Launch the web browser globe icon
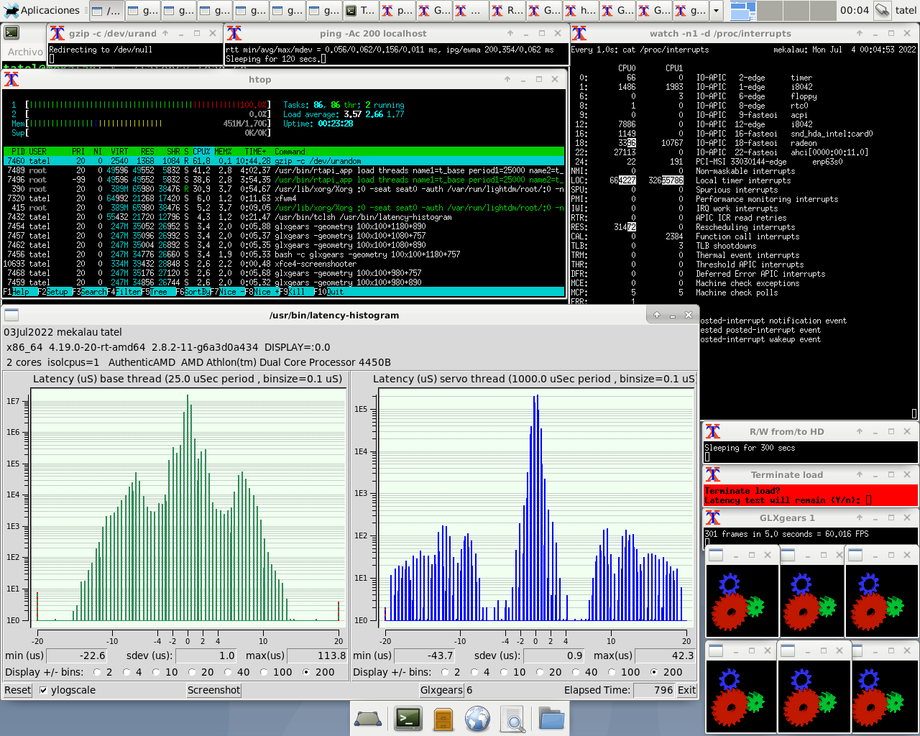The image size is (920, 736). tap(477, 718)
